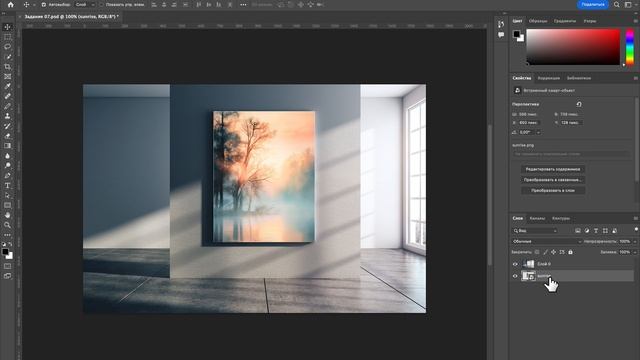The height and width of the screenshot is (360, 640).
Task: Select the Lasso tool
Action: pos(7,47)
